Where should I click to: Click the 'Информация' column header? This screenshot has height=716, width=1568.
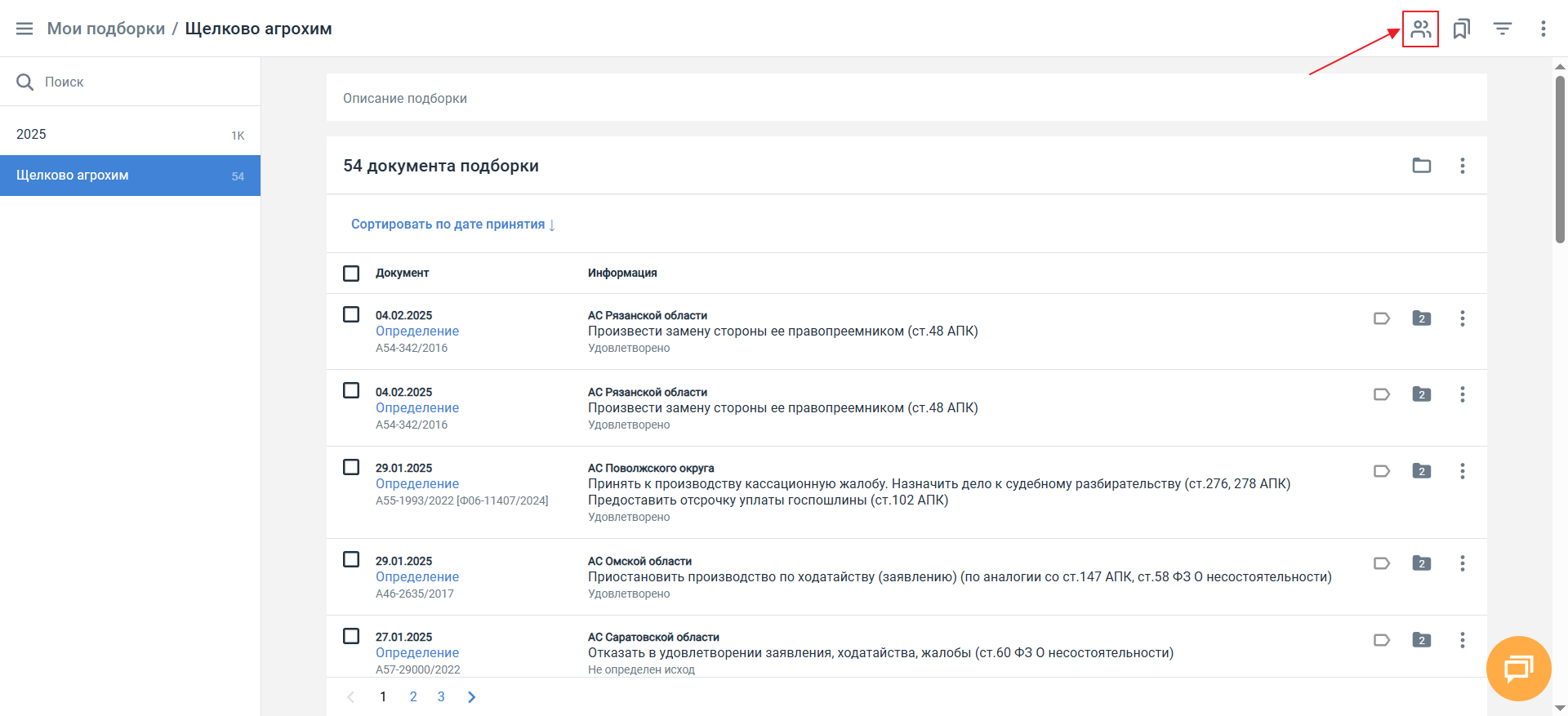tap(622, 274)
